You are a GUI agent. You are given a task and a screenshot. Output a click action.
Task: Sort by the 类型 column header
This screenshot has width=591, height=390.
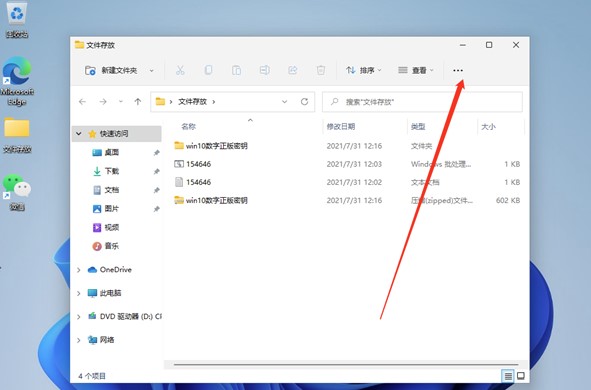point(418,127)
